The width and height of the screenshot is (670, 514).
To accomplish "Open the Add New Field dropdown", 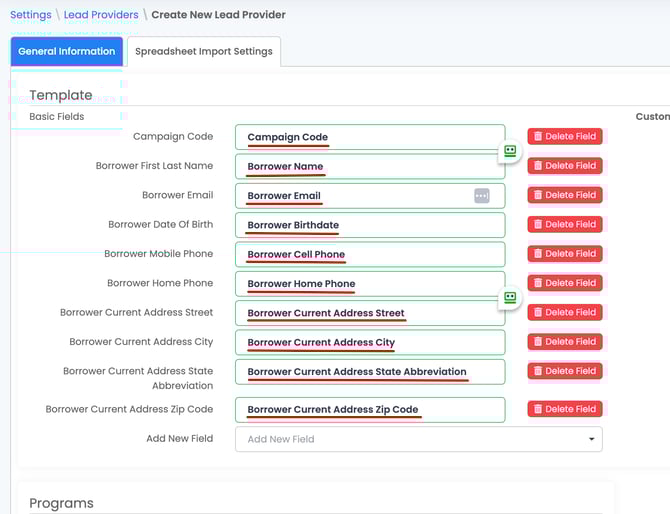I will 418,439.
